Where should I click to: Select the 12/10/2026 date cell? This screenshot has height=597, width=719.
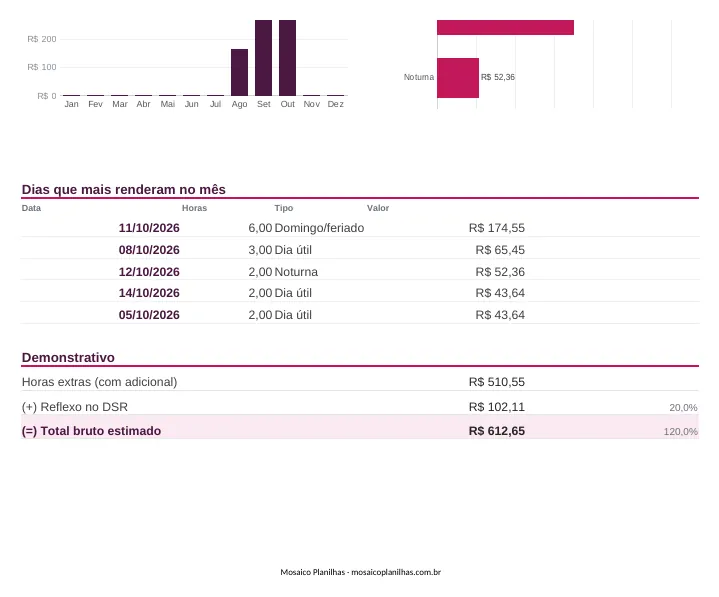[149, 272]
